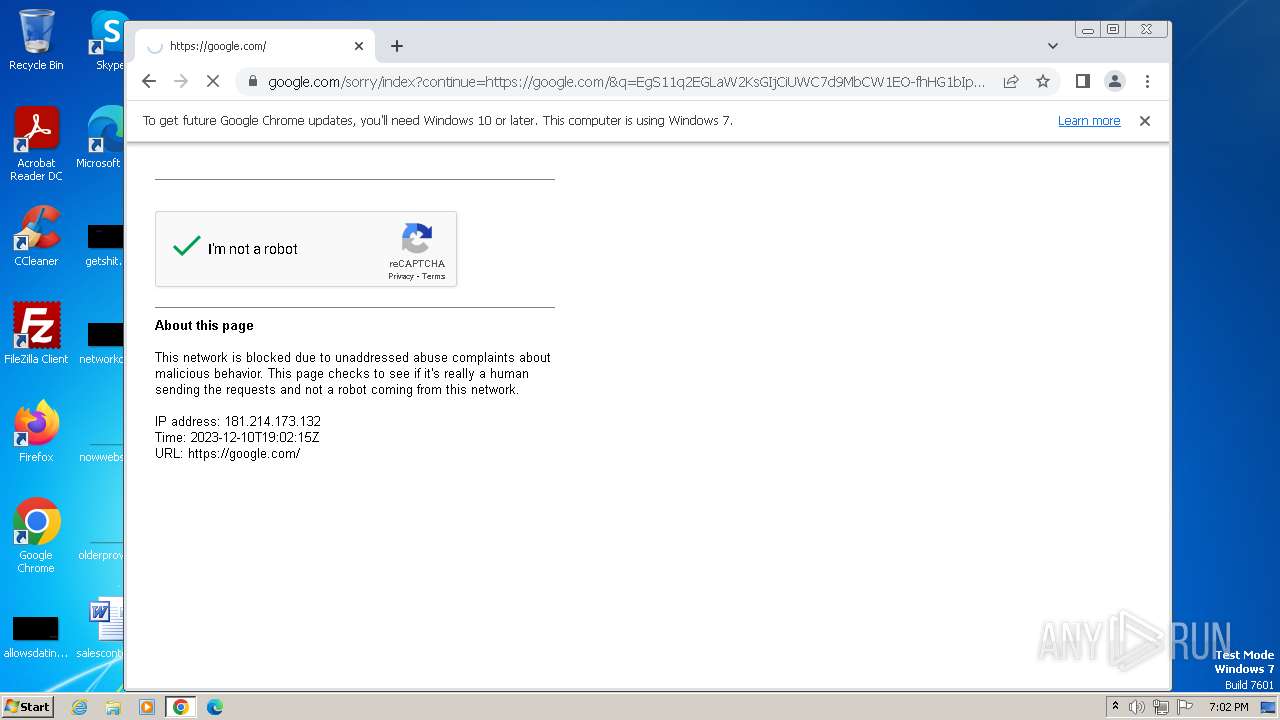Launch CCleaner from desktop
This screenshot has height=720, width=1280.
[x=36, y=236]
